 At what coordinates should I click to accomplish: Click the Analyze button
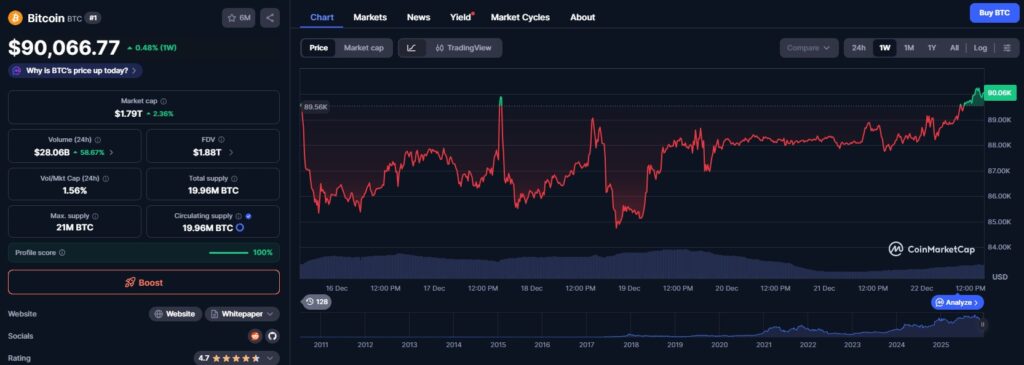[x=957, y=303]
